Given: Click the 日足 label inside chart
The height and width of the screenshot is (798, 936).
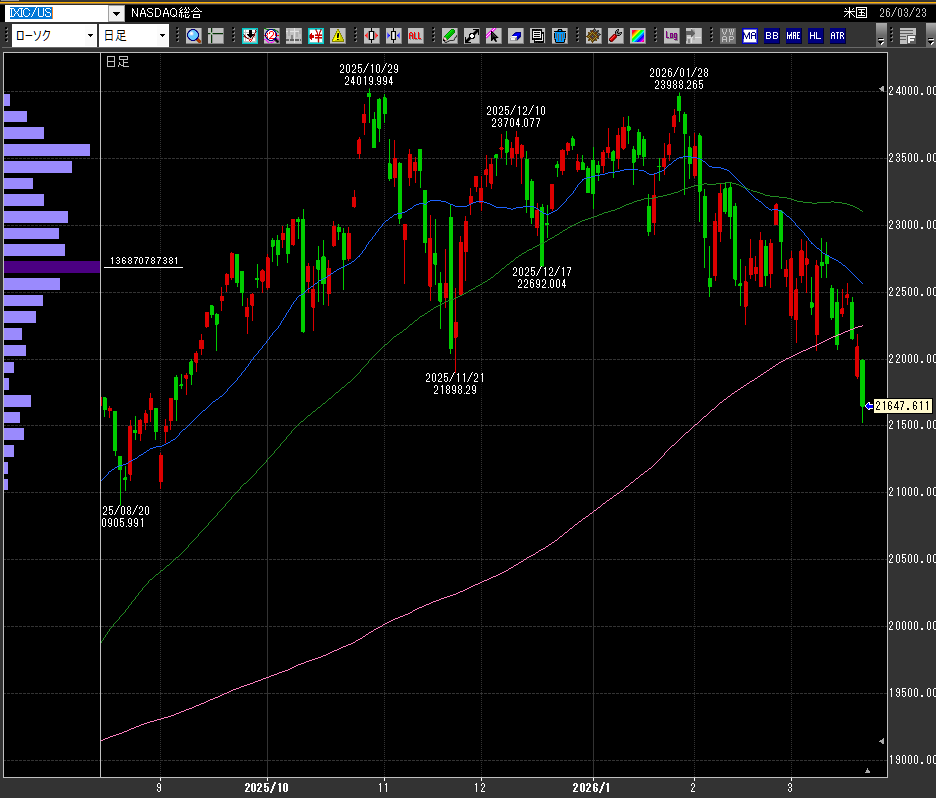Looking at the screenshot, I should click(x=118, y=61).
